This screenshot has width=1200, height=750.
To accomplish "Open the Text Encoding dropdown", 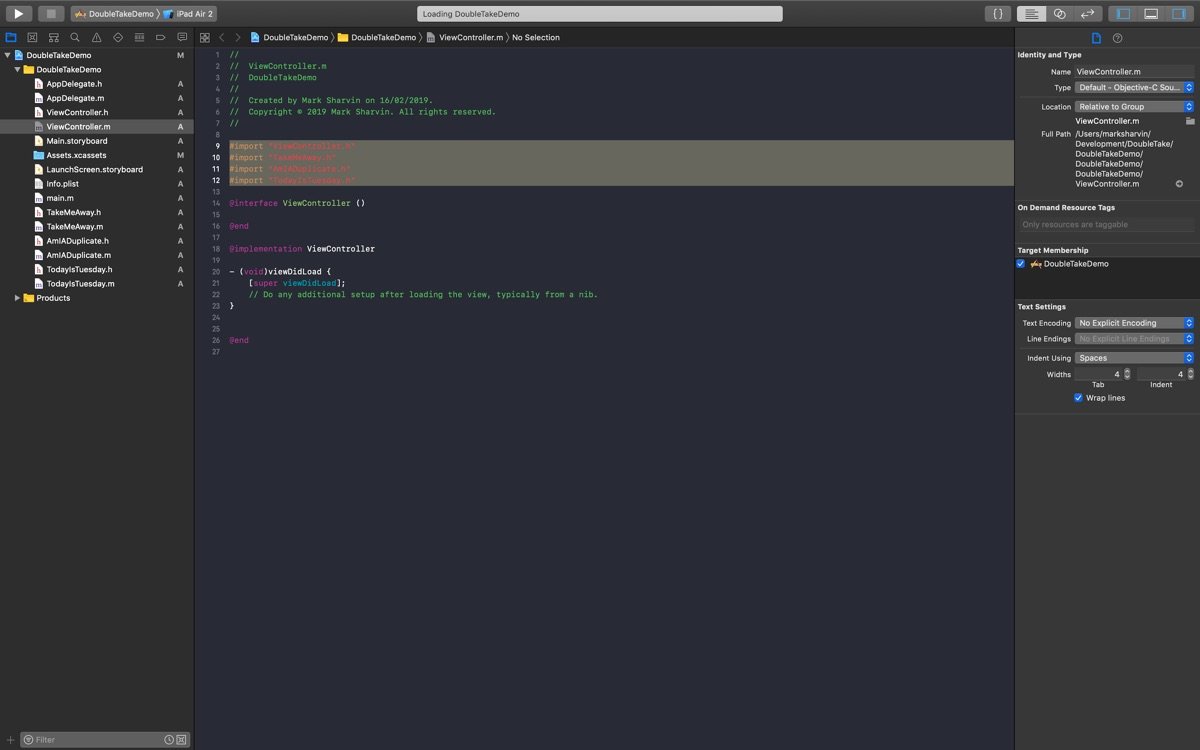I will (1134, 323).
